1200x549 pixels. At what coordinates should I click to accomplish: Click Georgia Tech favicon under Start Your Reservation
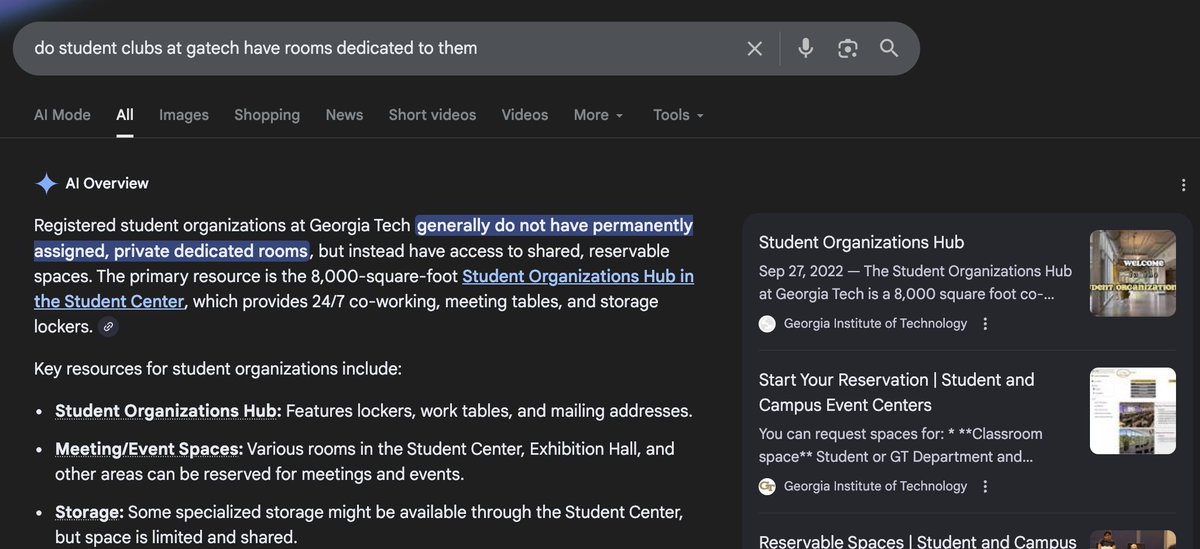(767, 487)
